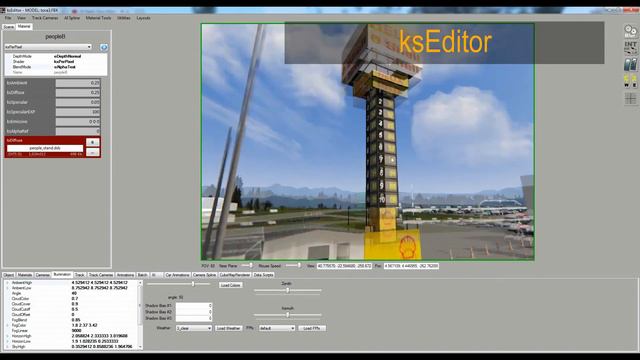Viewport: 640px width, 360px height.
Task: Open the Cameras bottom tab
Action: (42, 275)
